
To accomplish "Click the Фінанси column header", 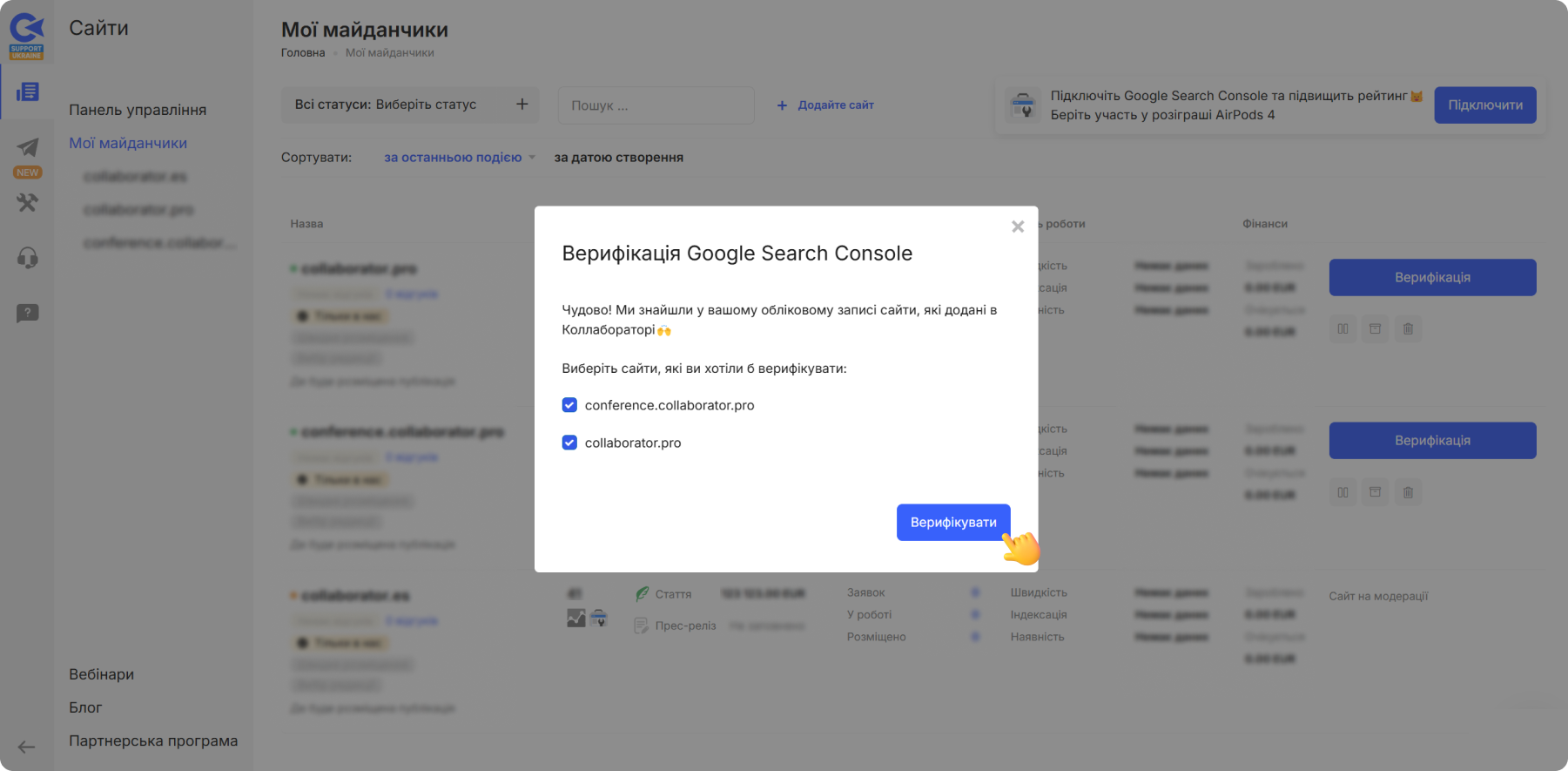I will 1264,224.
